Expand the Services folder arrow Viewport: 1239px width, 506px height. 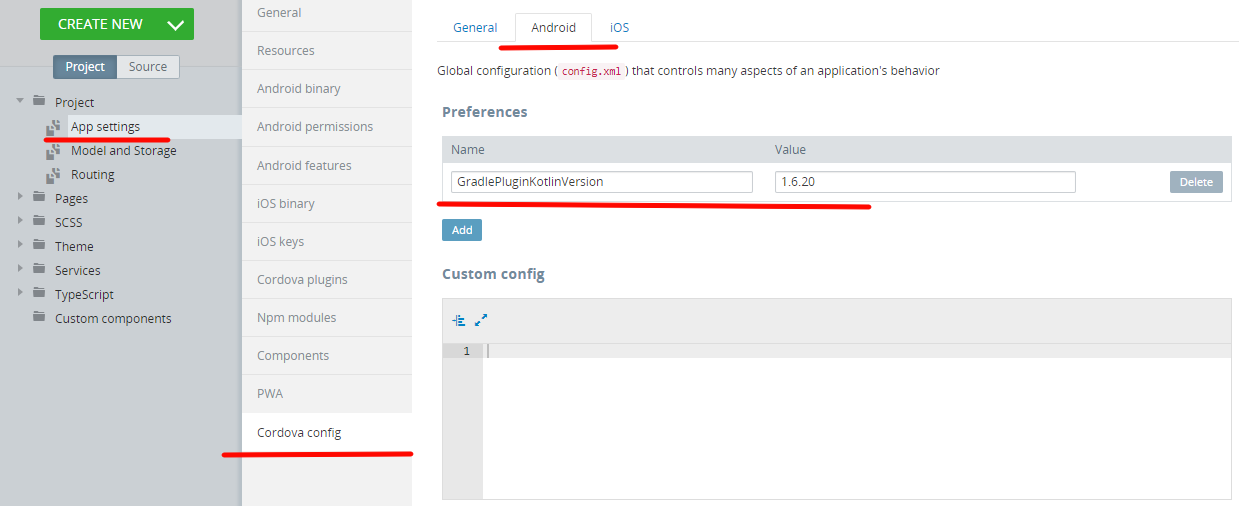(20, 269)
